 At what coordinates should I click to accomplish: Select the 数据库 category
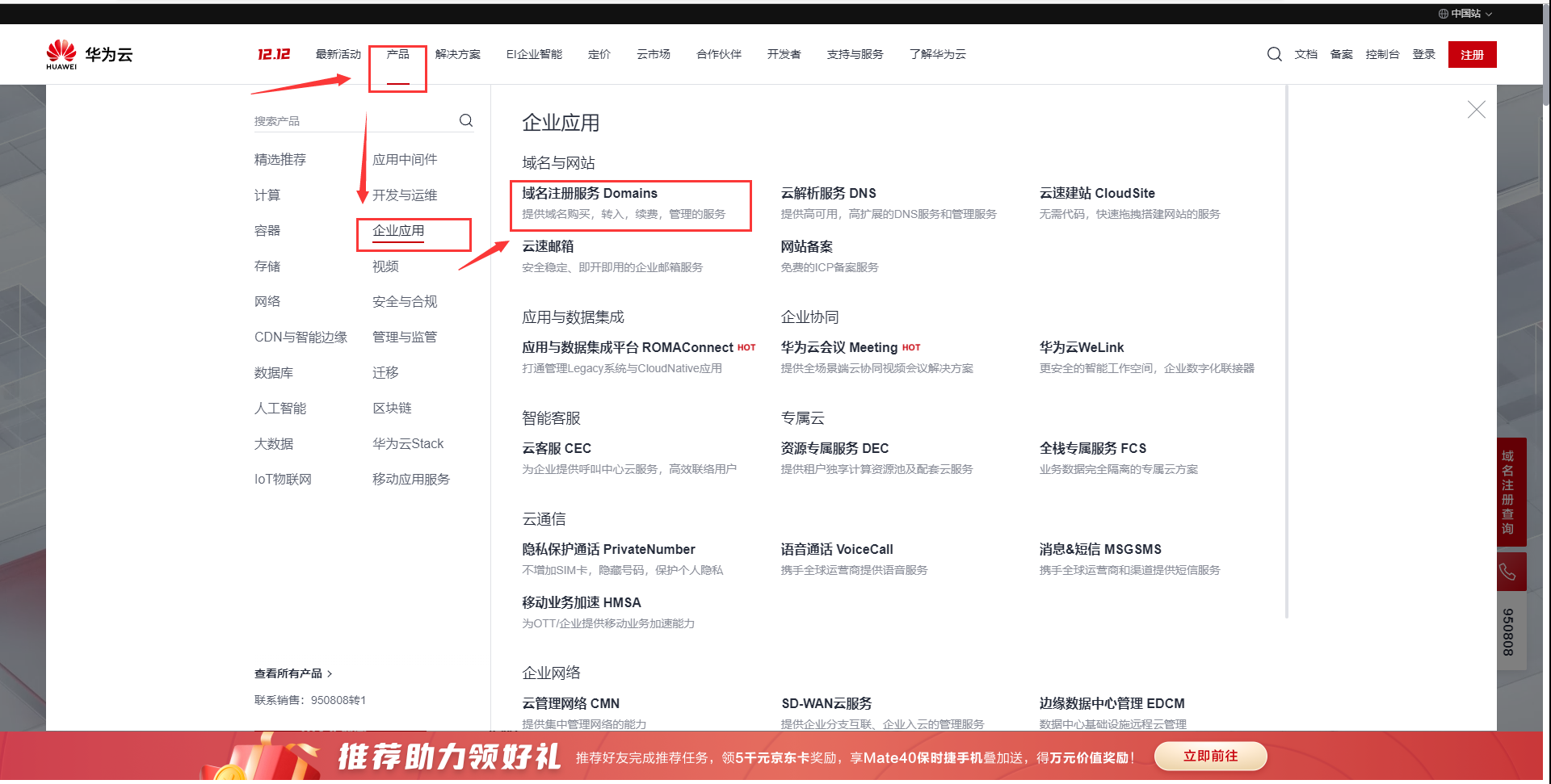coord(274,373)
